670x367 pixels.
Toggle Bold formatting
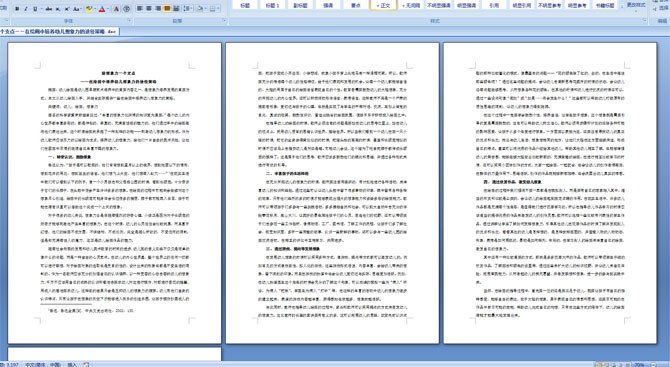coord(17,9)
